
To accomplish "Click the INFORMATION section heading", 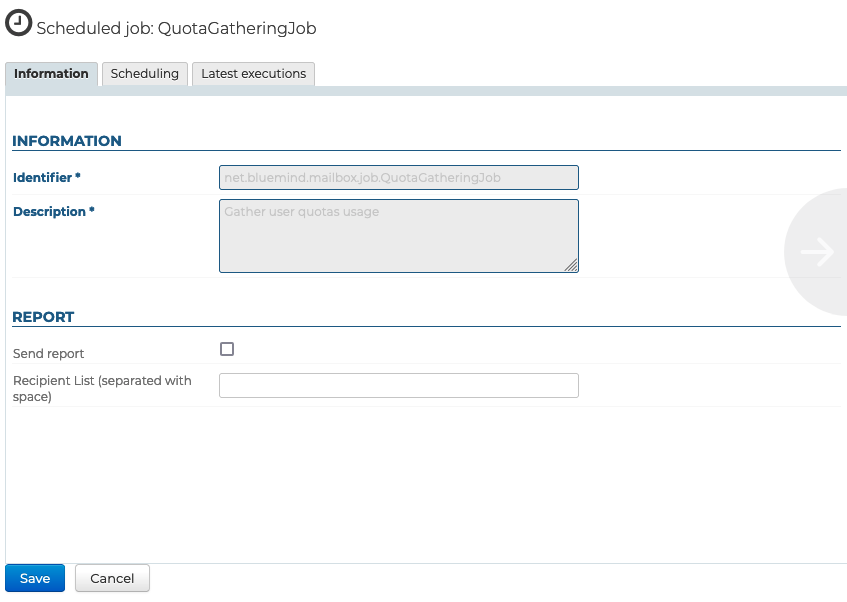I will (x=67, y=141).
